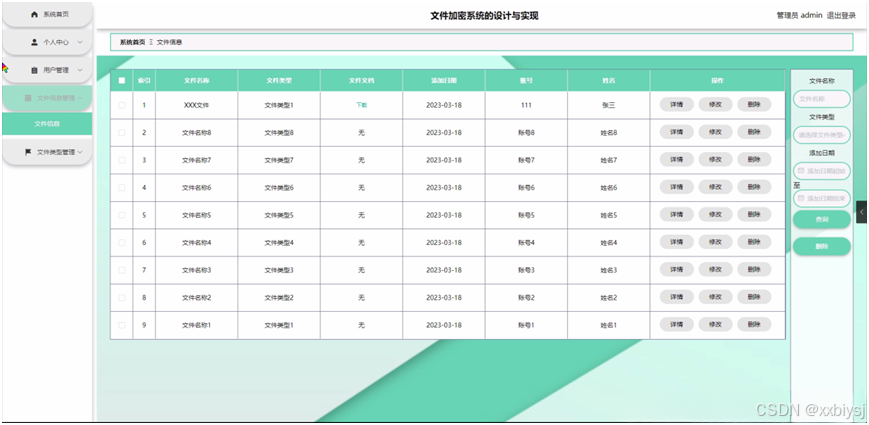Click the 删除 button in the filter panel
This screenshot has width=869, height=425.
821,247
